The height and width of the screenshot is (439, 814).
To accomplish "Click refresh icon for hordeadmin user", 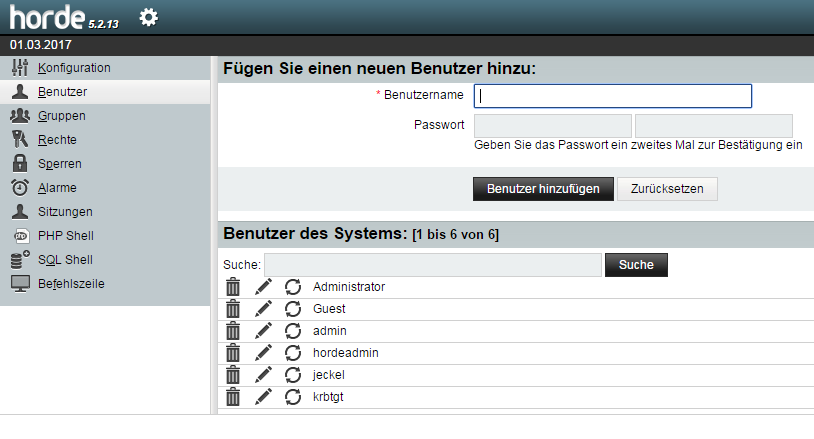I will pos(293,353).
